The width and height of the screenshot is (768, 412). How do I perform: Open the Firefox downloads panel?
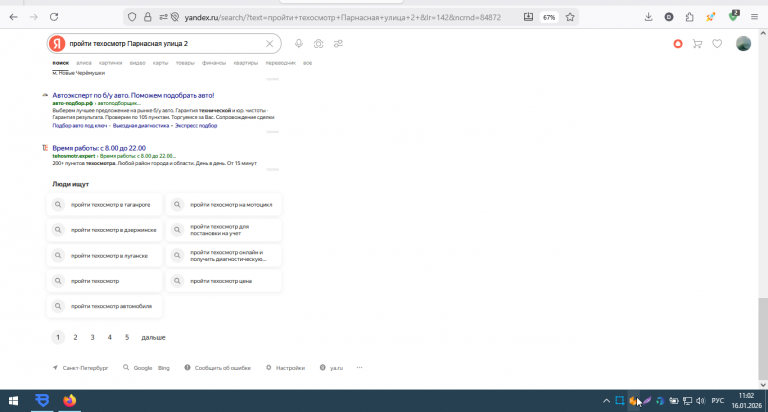click(x=648, y=17)
